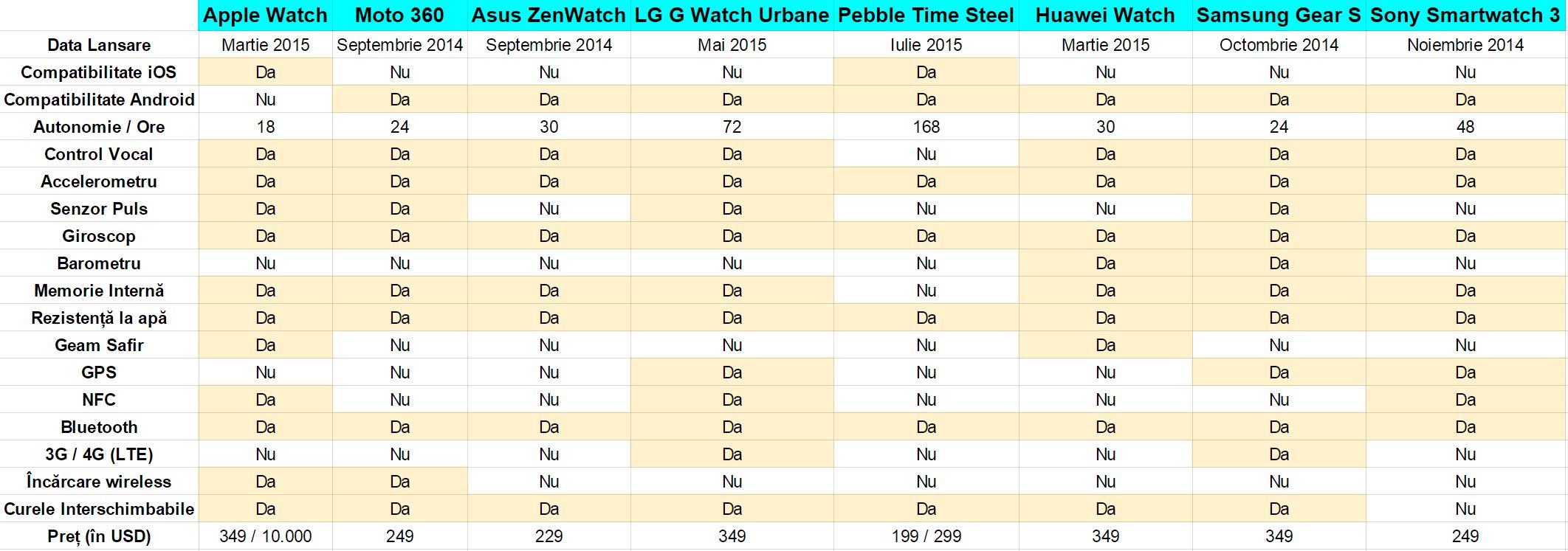This screenshot has height=551, width=1568.
Task: Click the Preț (în USD) row label
Action: [x=99, y=536]
